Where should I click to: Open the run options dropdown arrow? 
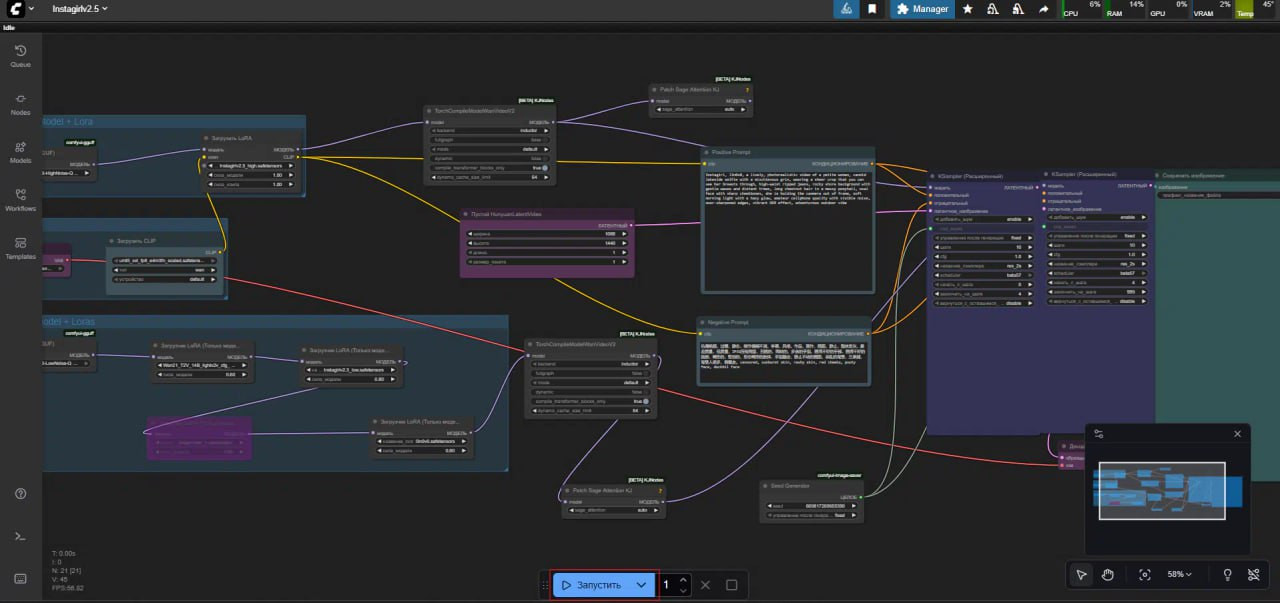(642, 585)
